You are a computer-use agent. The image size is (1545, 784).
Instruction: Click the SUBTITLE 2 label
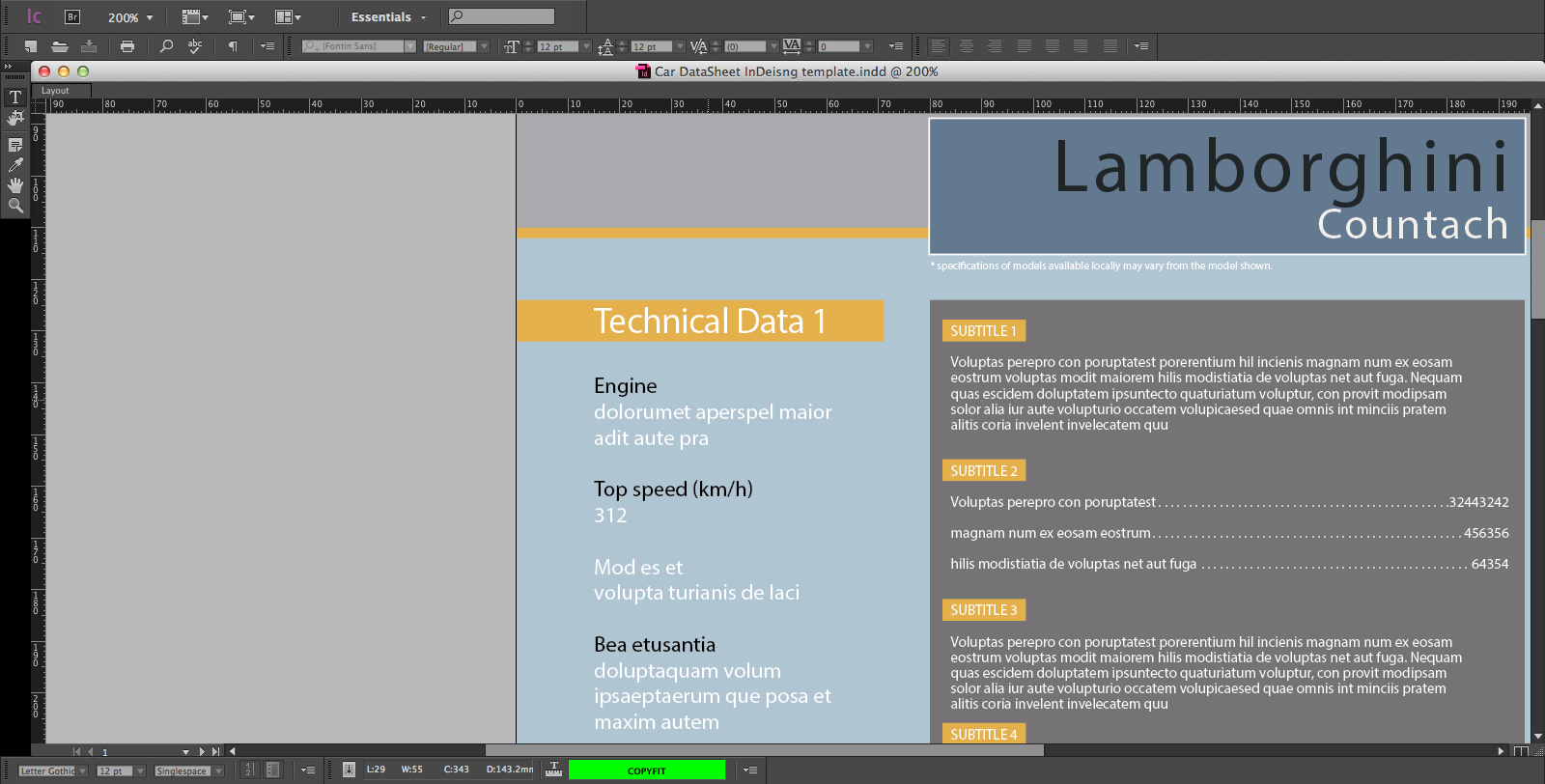(984, 470)
